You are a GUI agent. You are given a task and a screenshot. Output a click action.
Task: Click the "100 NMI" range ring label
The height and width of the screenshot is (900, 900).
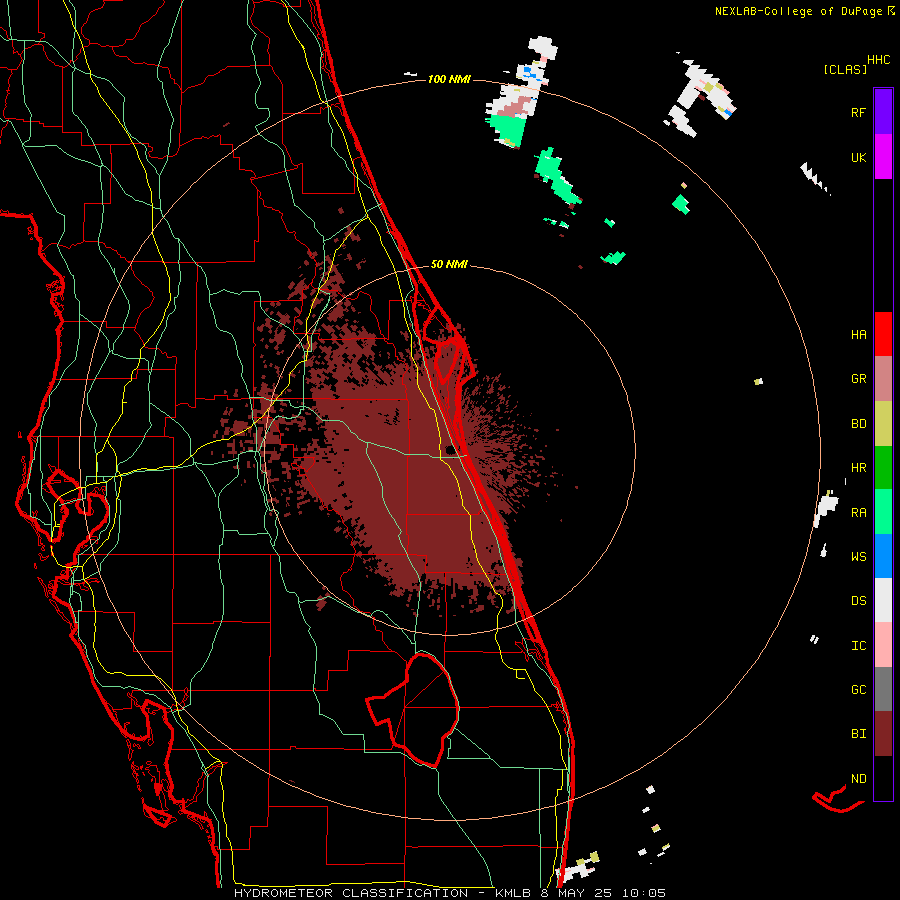(x=449, y=79)
